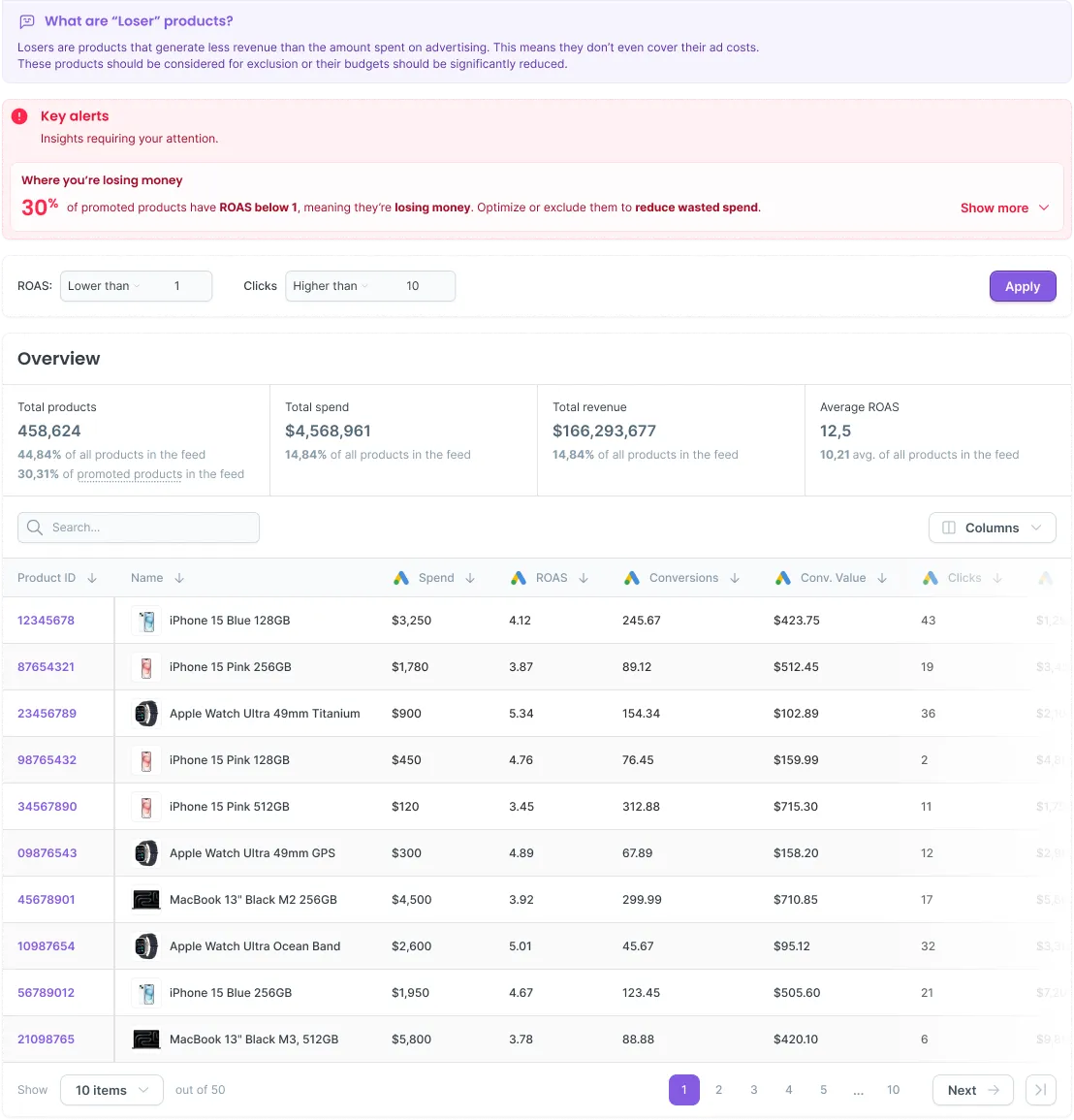Open product ID 10987654
Image resolution: width=1074 pixels, height=1120 pixels.
46,945
